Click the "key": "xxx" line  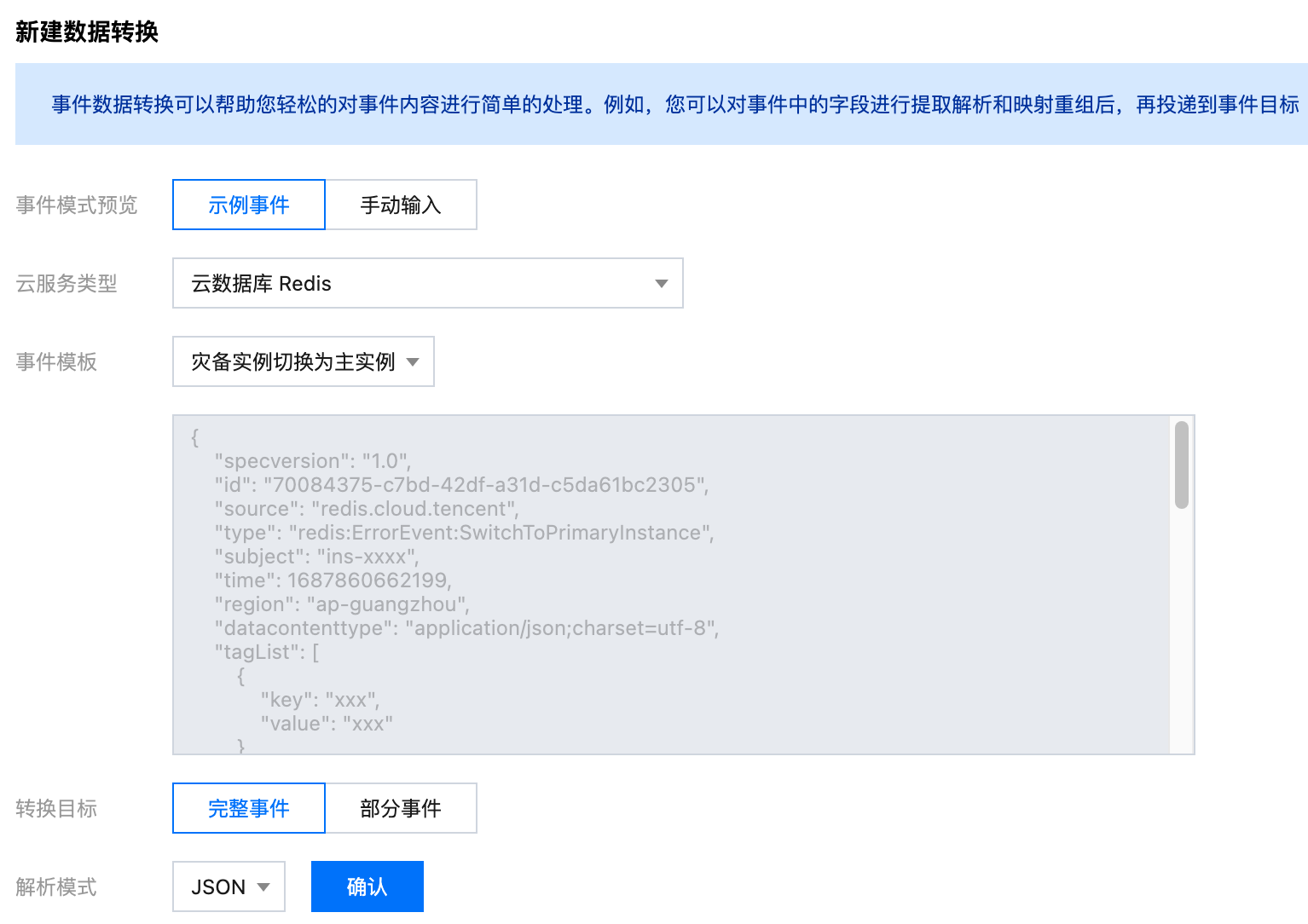(x=320, y=700)
